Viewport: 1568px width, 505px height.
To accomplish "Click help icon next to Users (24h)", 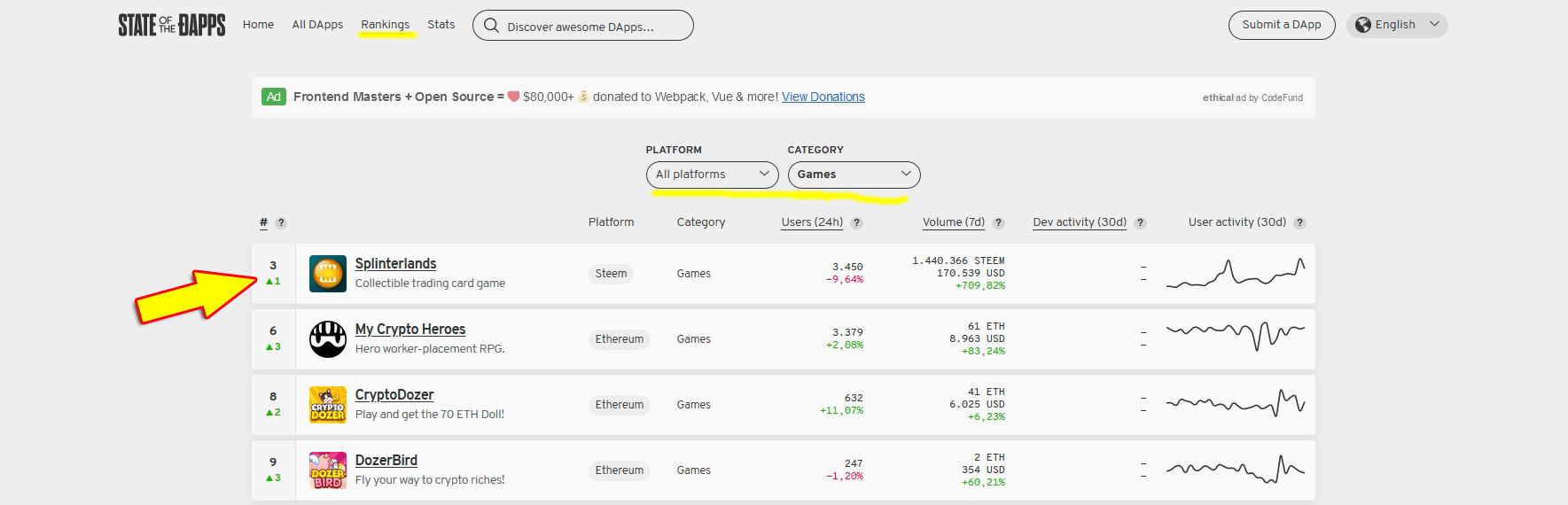I will (x=856, y=223).
